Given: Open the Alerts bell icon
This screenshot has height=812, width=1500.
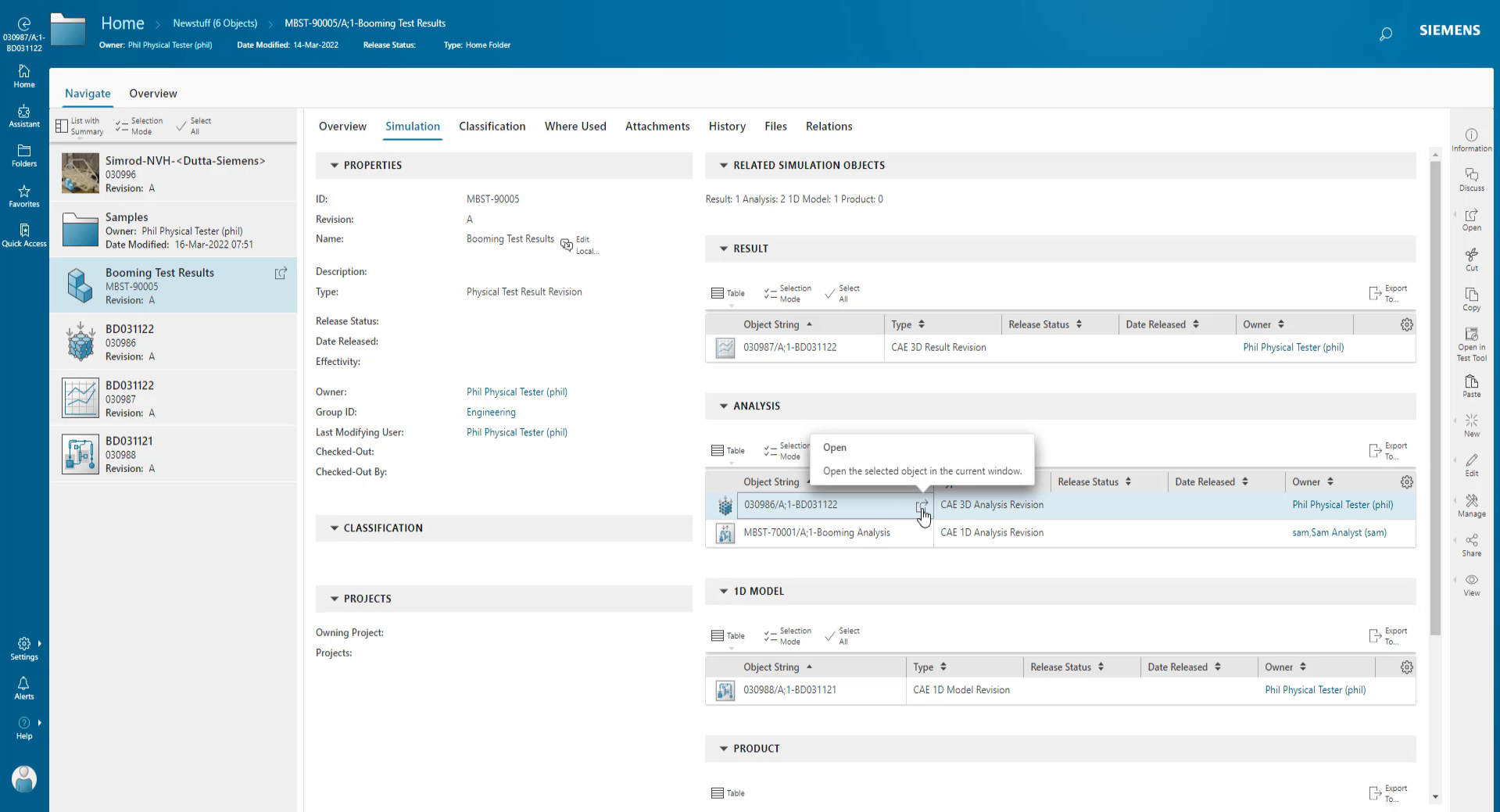Looking at the screenshot, I should [x=24, y=688].
